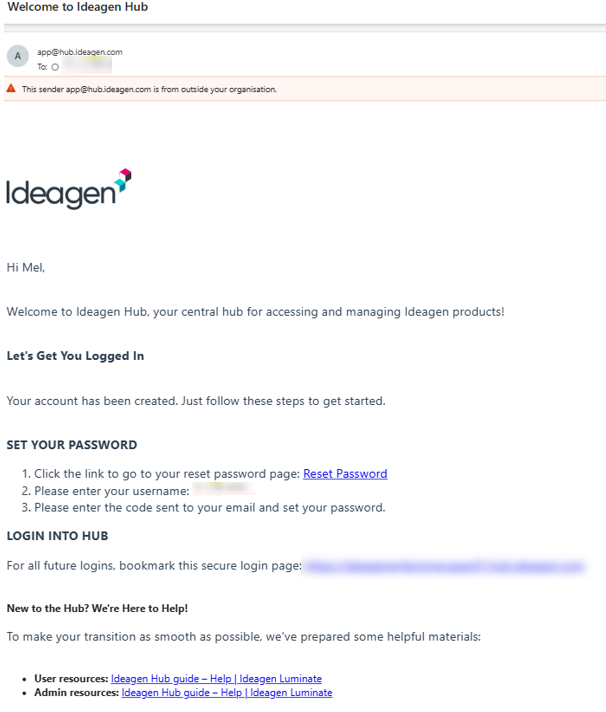Click the blurred username in step 2

(x=223, y=491)
